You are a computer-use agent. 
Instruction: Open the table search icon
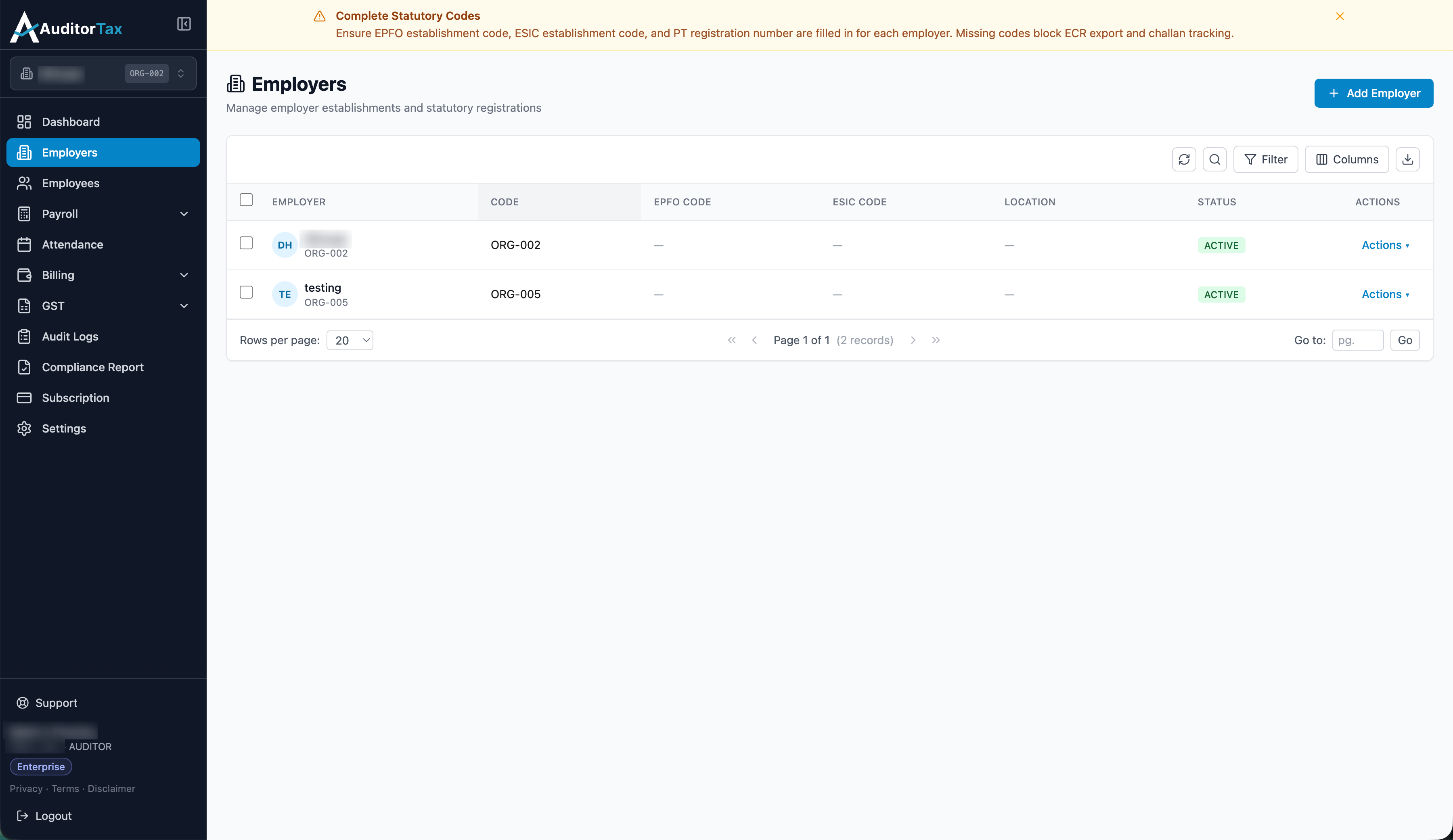(1214, 159)
